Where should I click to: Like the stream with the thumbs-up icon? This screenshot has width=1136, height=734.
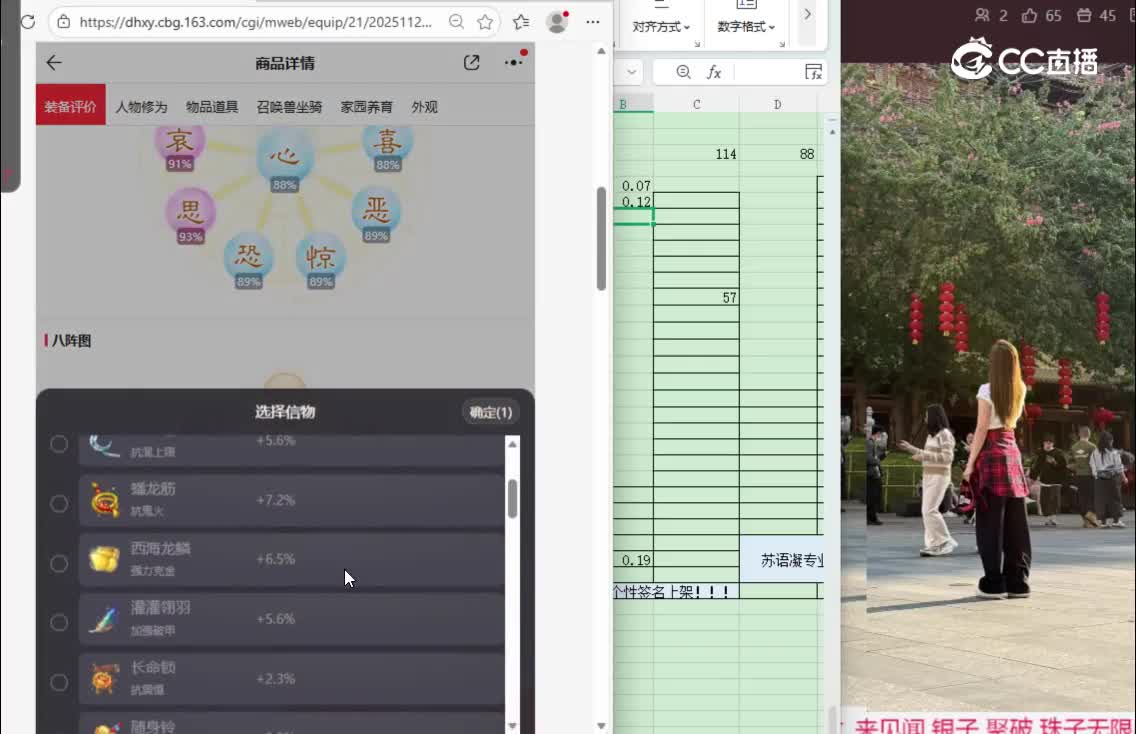1029,15
